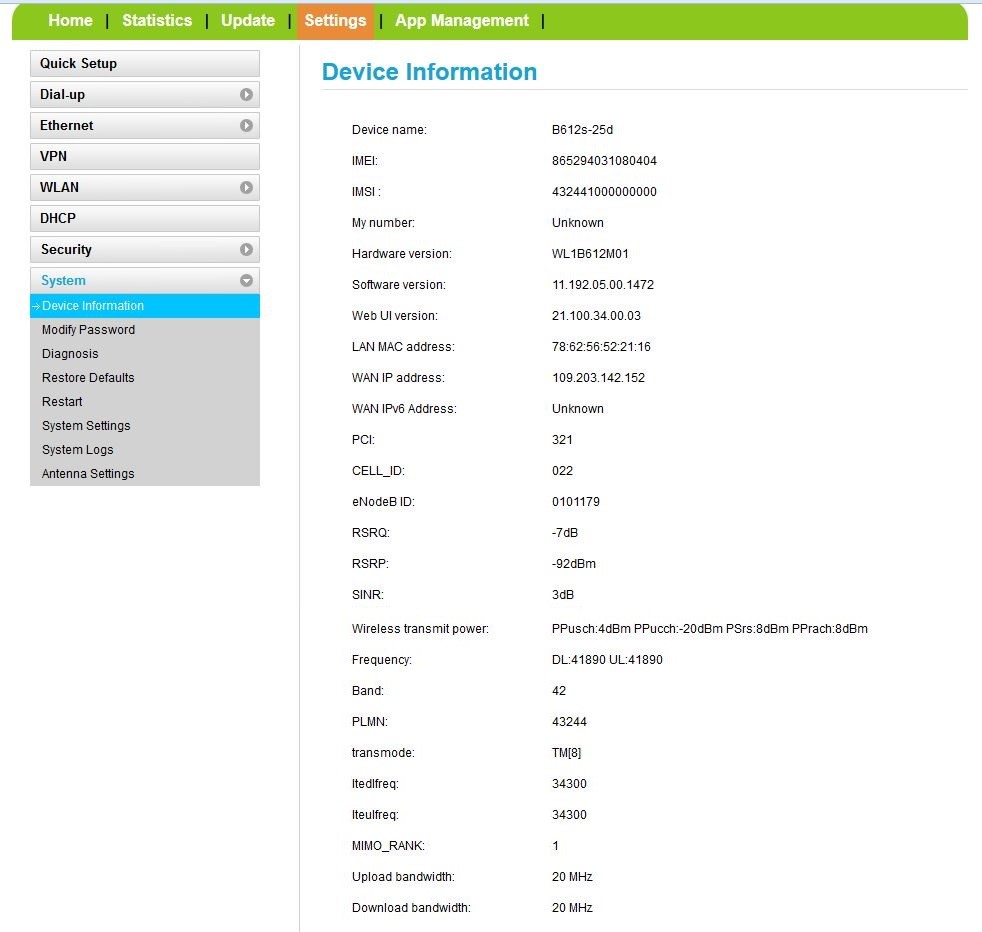This screenshot has width=982, height=932.
Task: Expand the Security section arrow icon
Action: 246,250
